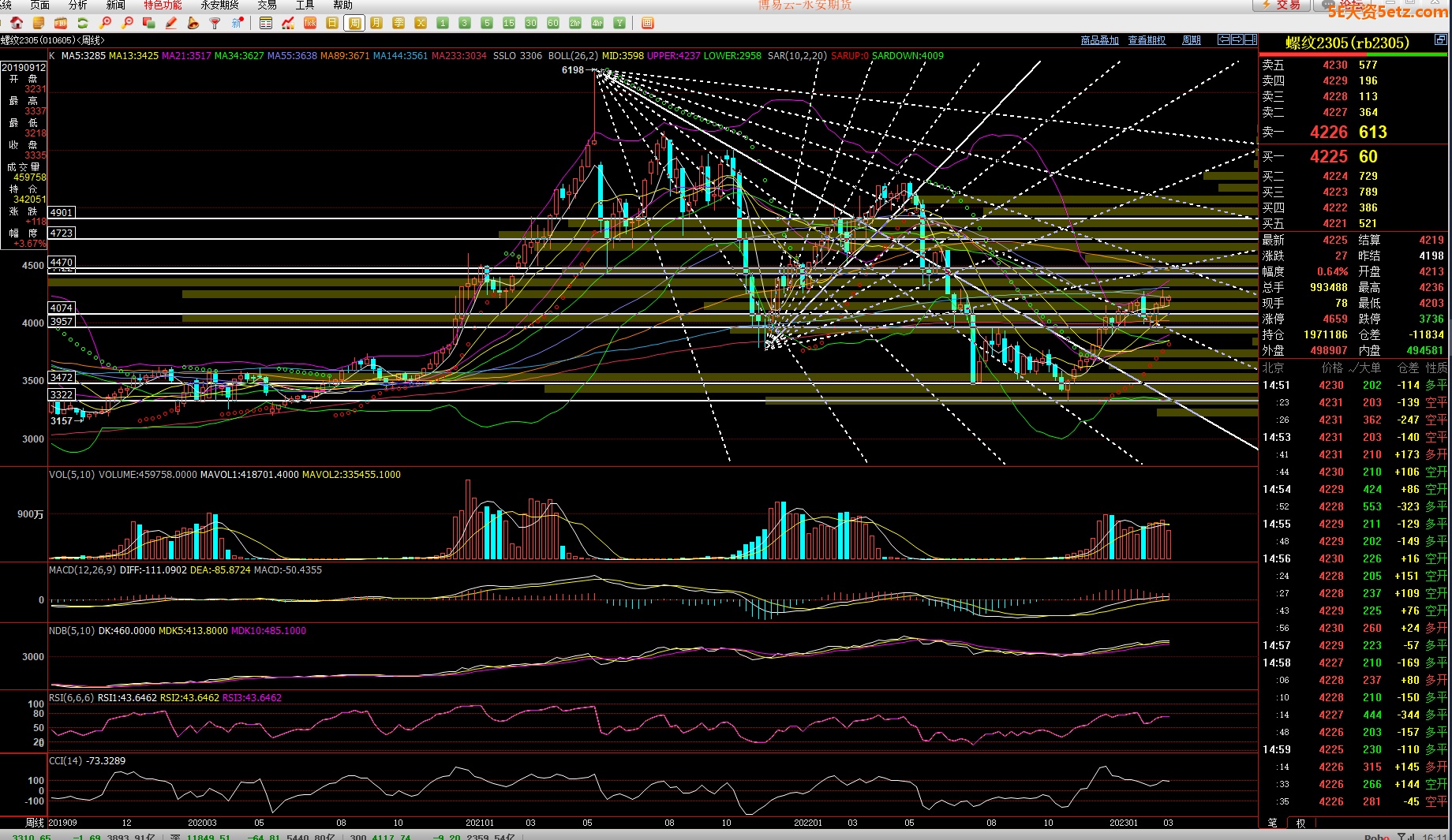Screen dimensions: 1452x840
Task: Click the 买一 price 4225
Action: [x=1329, y=156]
